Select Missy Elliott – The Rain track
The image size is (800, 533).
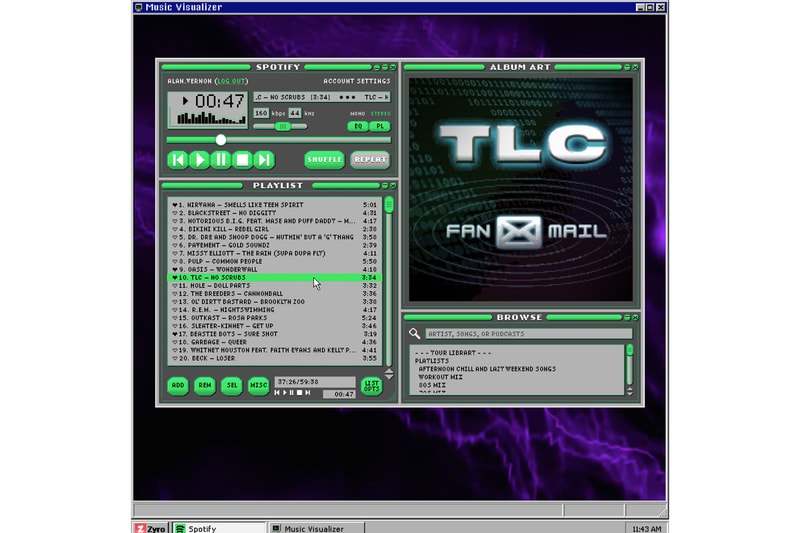tap(274, 253)
